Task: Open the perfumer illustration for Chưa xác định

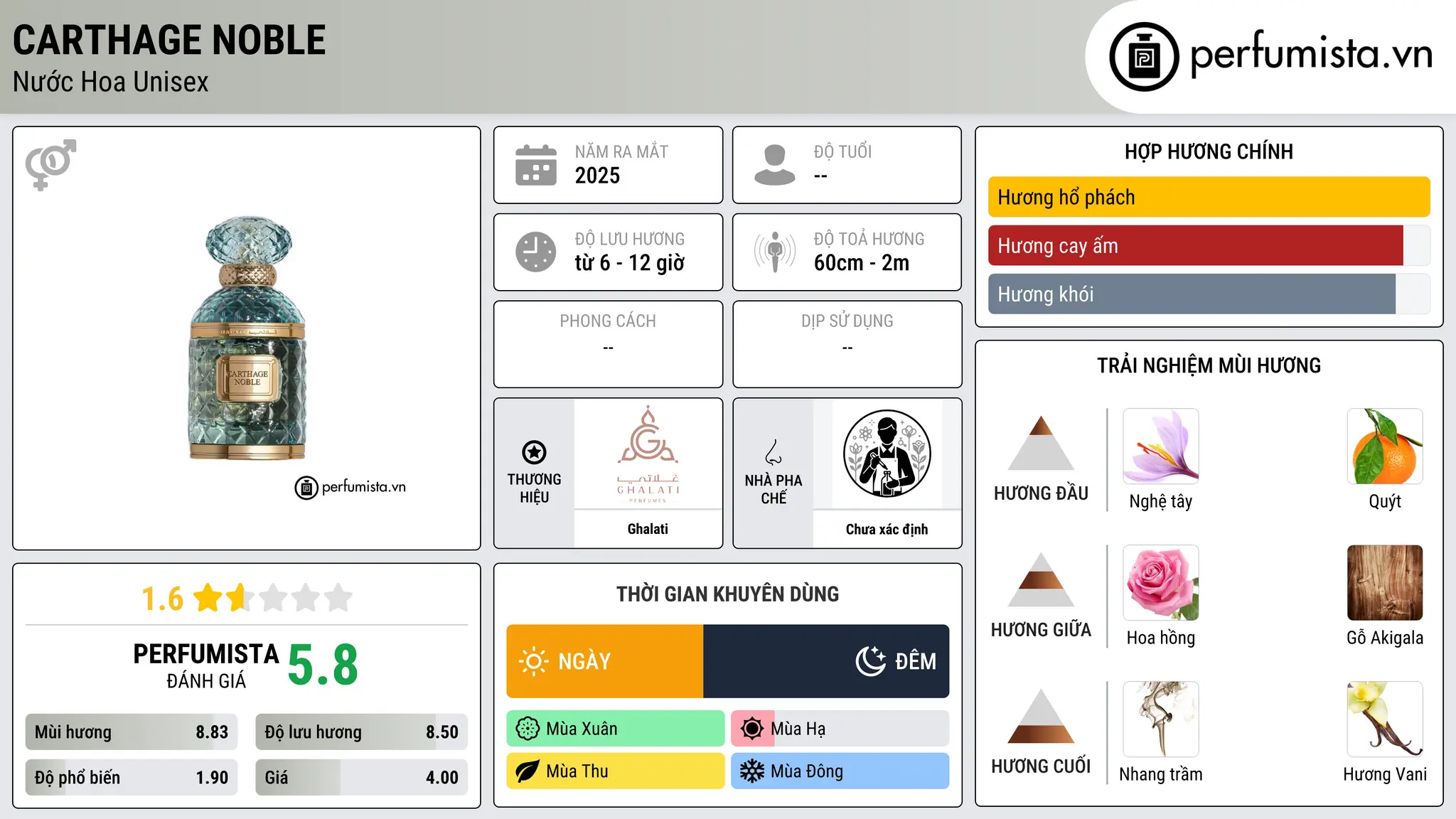Action: coord(887,454)
